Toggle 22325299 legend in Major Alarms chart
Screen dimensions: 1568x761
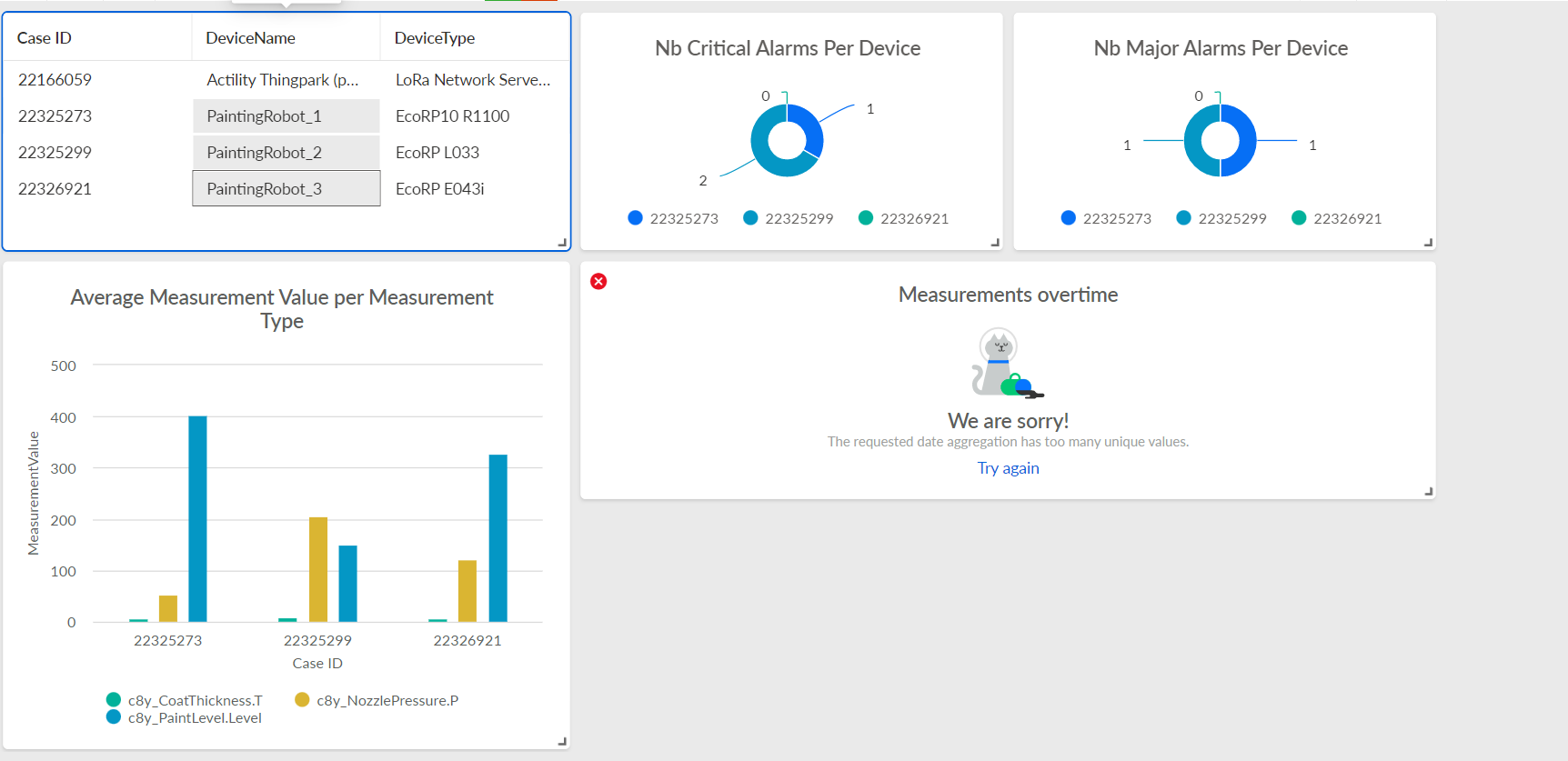coord(1221,218)
